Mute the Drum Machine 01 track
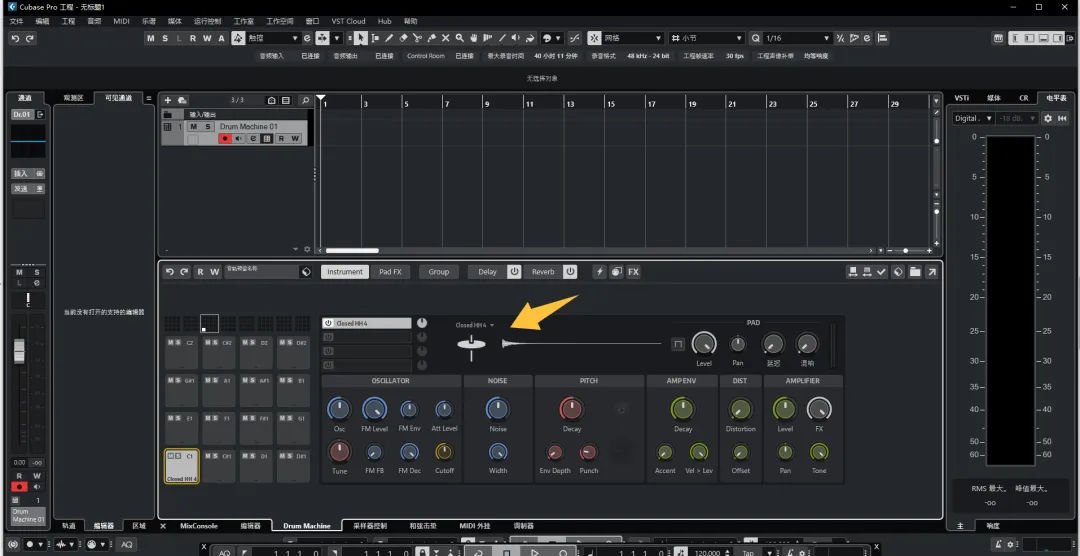 (194, 127)
